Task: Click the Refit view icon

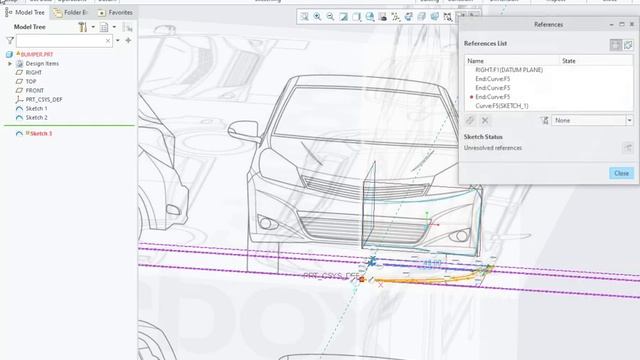Action: (x=304, y=17)
